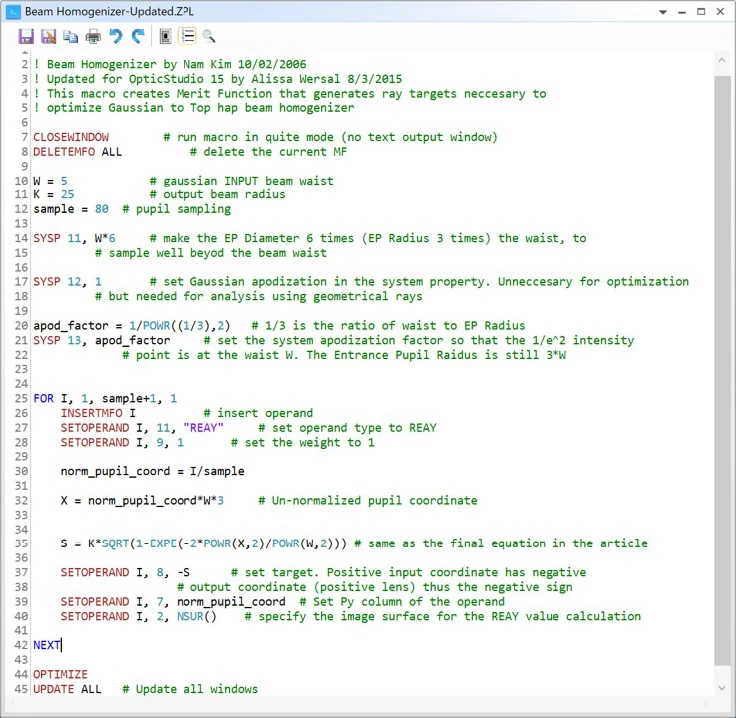The width and height of the screenshot is (736, 718).
Task: Click the page icon beside the line numbers toggle
Action: pyautogui.click(x=165, y=37)
